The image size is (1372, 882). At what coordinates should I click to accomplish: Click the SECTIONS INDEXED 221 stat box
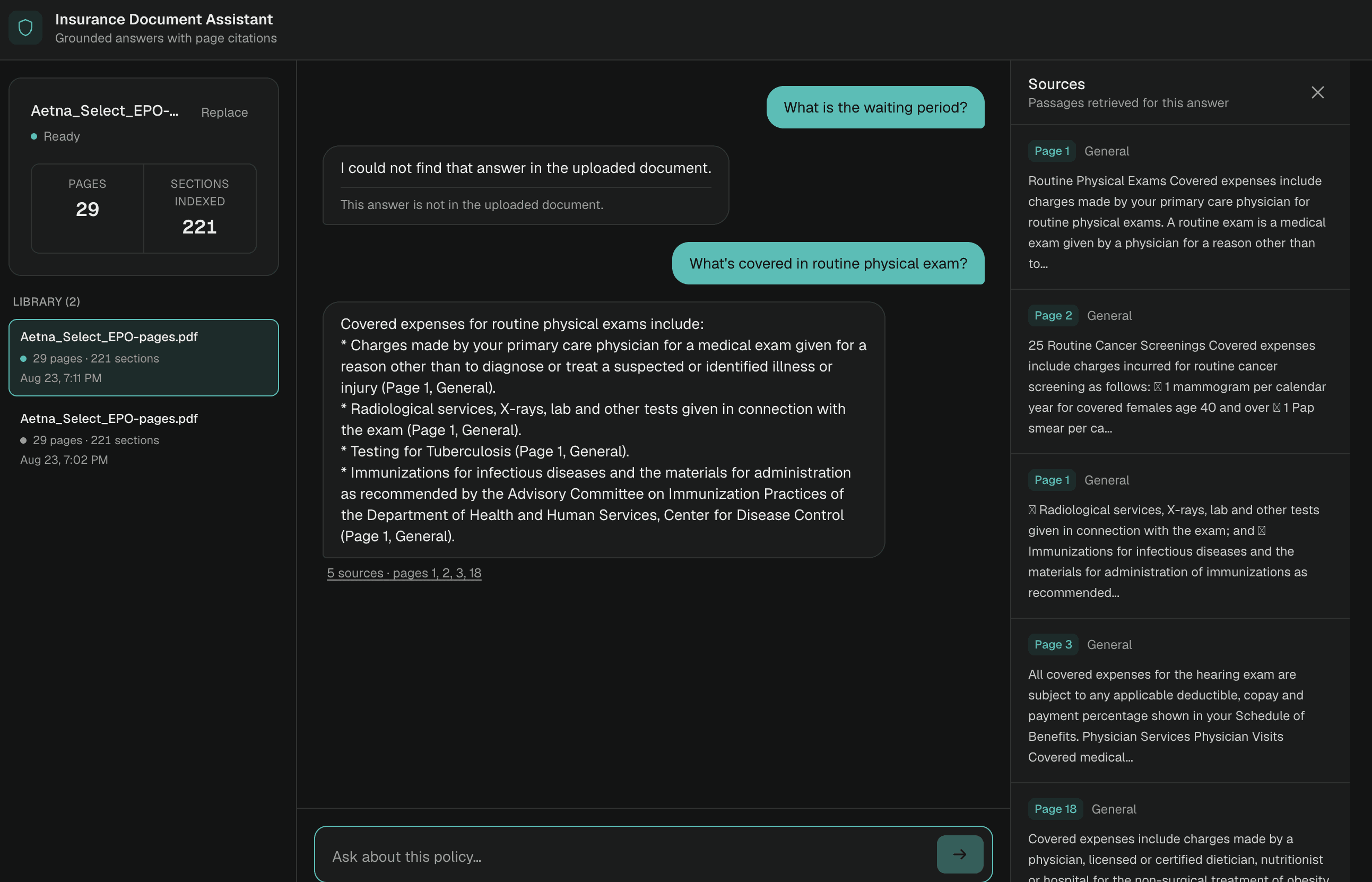click(199, 208)
